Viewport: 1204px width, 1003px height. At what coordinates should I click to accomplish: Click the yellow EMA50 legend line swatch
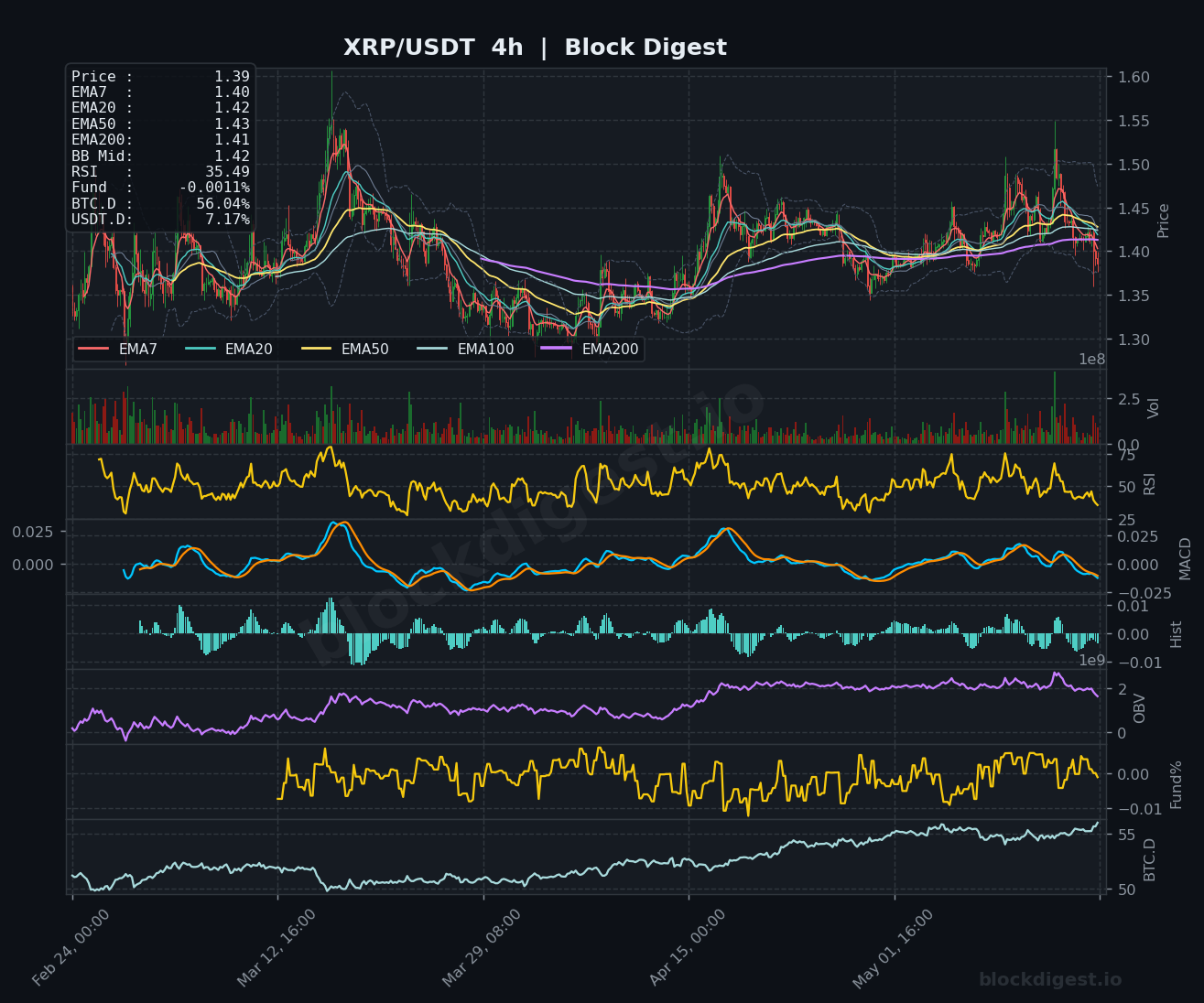316,349
